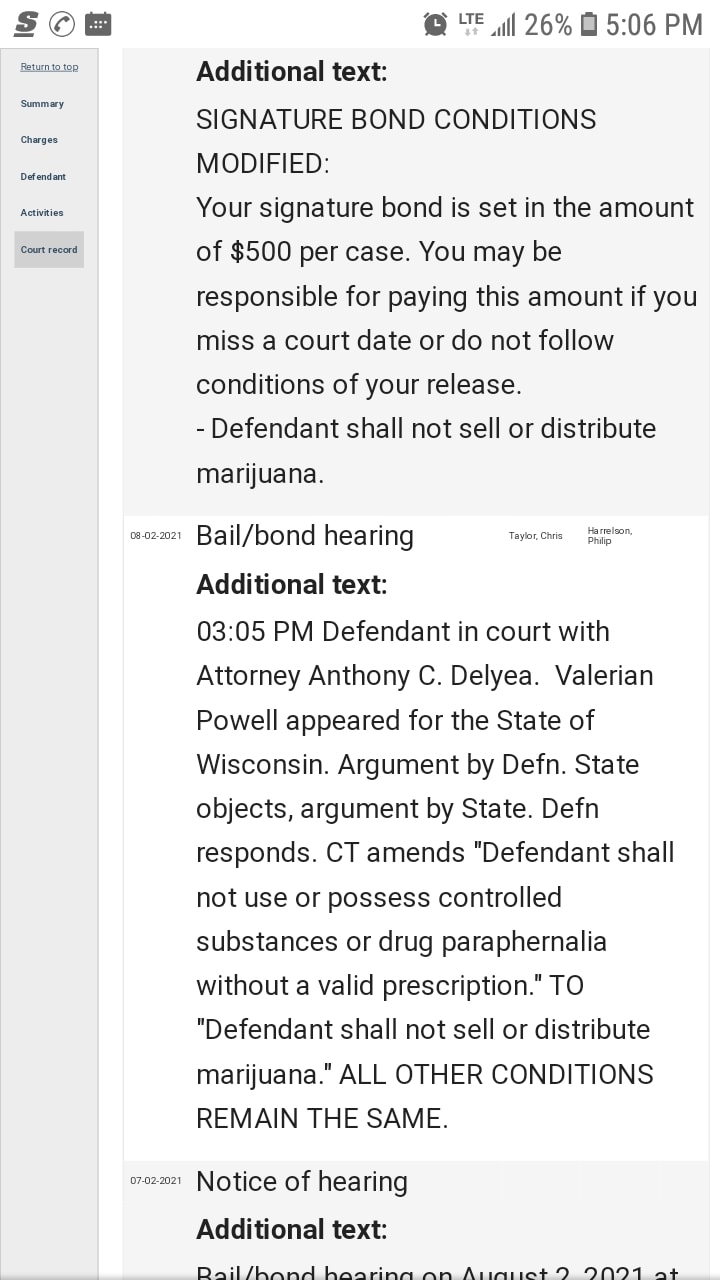The height and width of the screenshot is (1280, 720).
Task: Tap the battery icon in status bar
Action: [x=589, y=24]
